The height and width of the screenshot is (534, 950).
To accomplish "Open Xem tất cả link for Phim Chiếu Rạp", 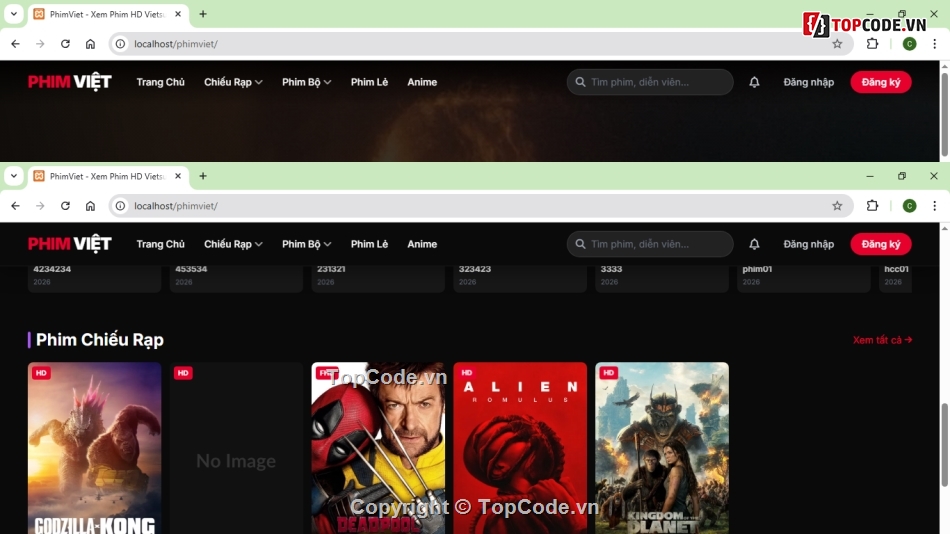I will coord(883,340).
